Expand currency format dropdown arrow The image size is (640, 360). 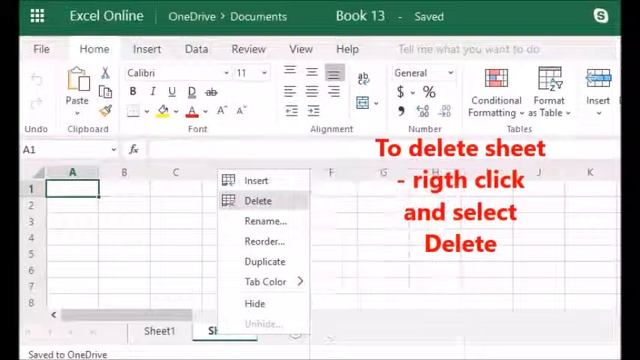click(413, 93)
